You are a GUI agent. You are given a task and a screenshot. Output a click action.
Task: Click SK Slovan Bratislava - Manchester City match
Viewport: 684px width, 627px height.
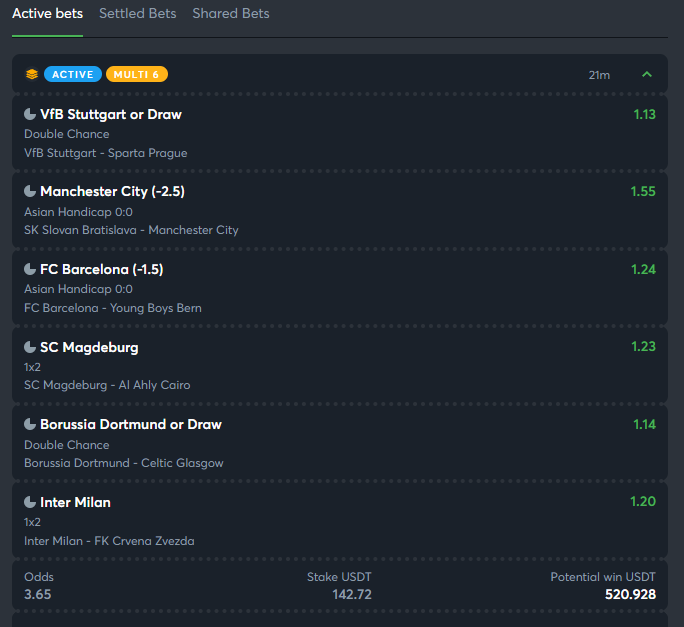131,230
